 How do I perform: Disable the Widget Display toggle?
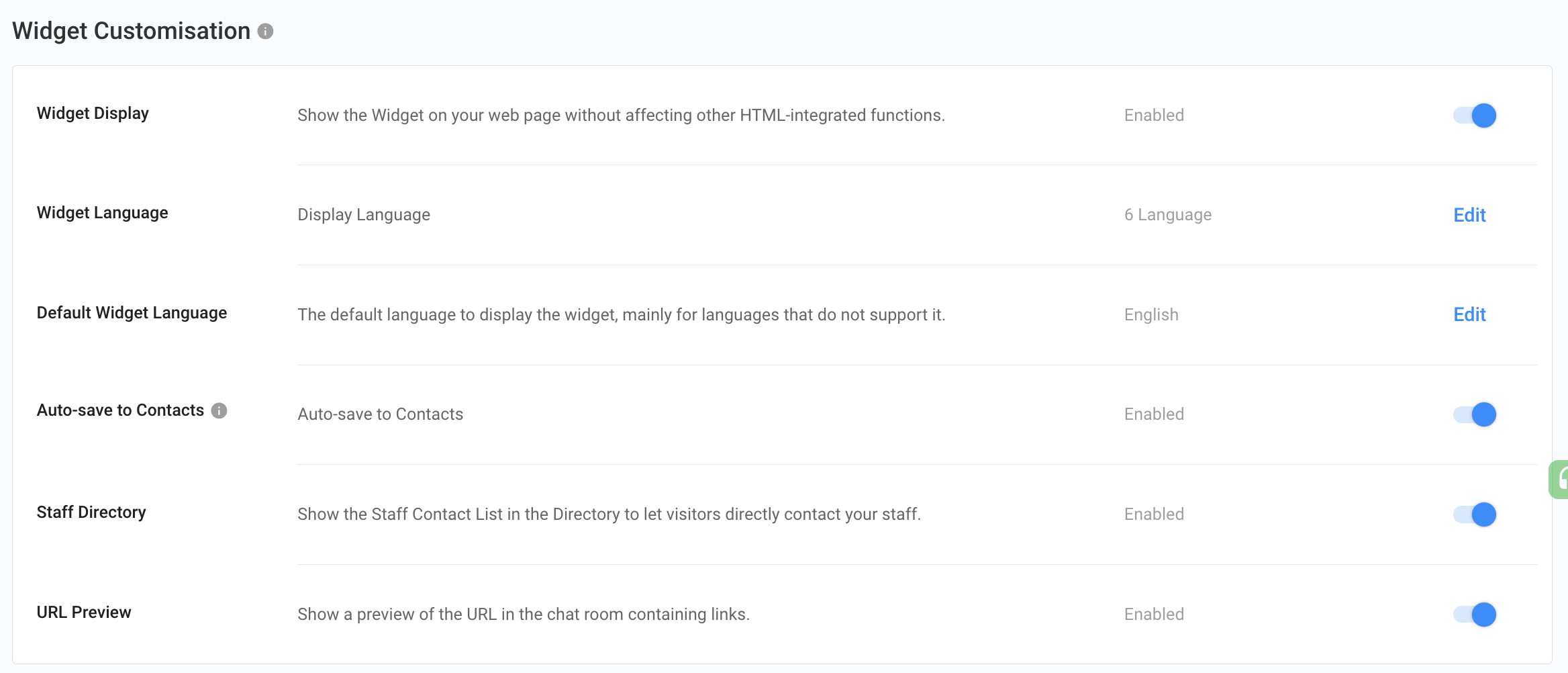1475,116
